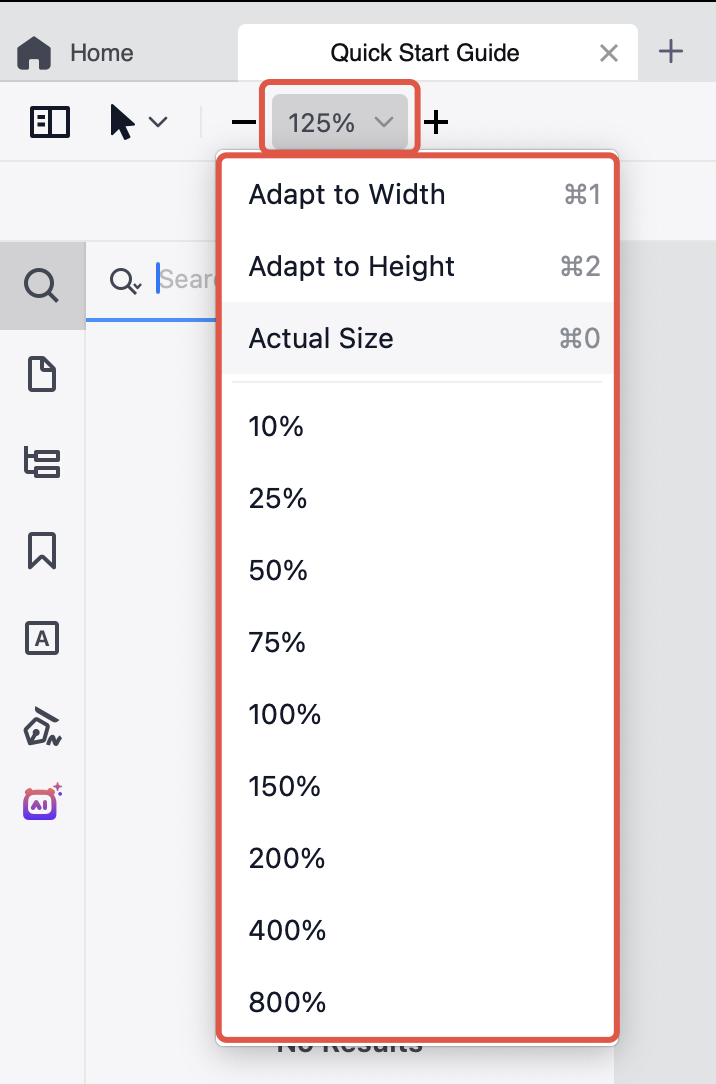
Task: Choose Adapt to Height option
Action: point(352,266)
